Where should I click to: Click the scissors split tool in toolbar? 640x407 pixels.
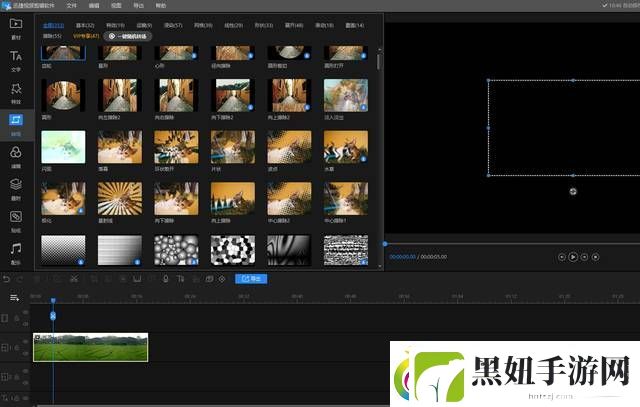pos(74,279)
